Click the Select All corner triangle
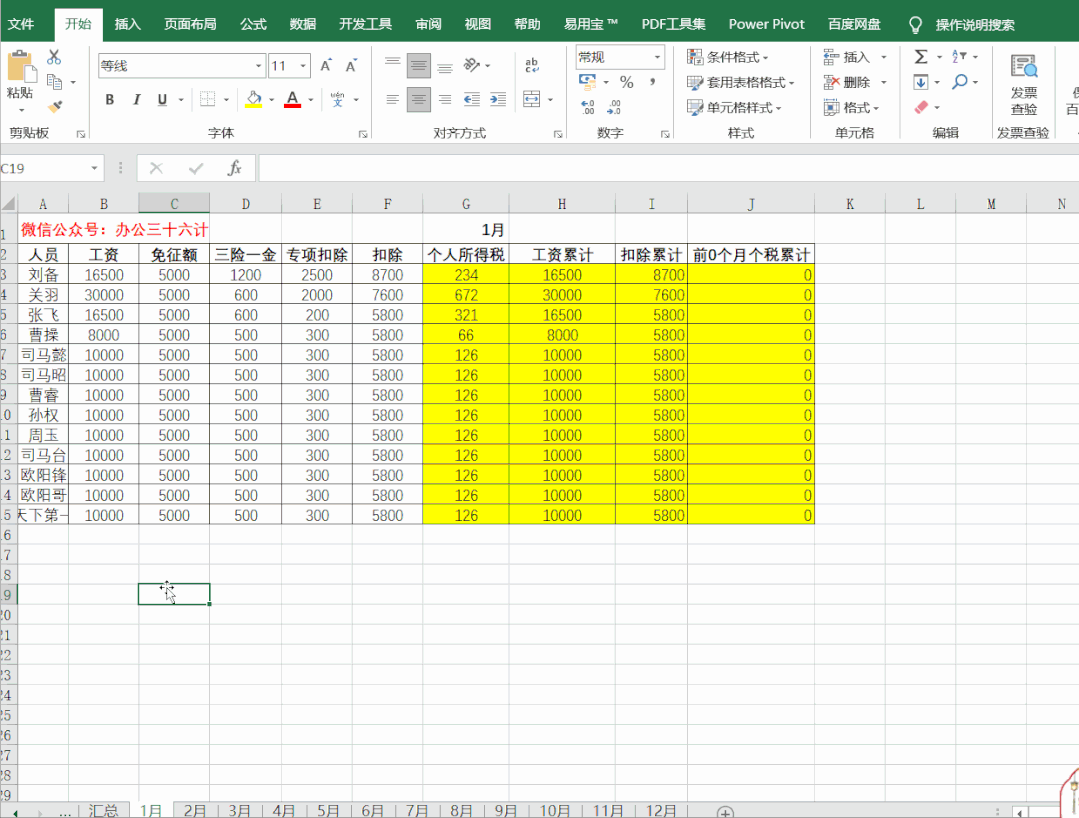The width and height of the screenshot is (1079, 818). click(9, 204)
